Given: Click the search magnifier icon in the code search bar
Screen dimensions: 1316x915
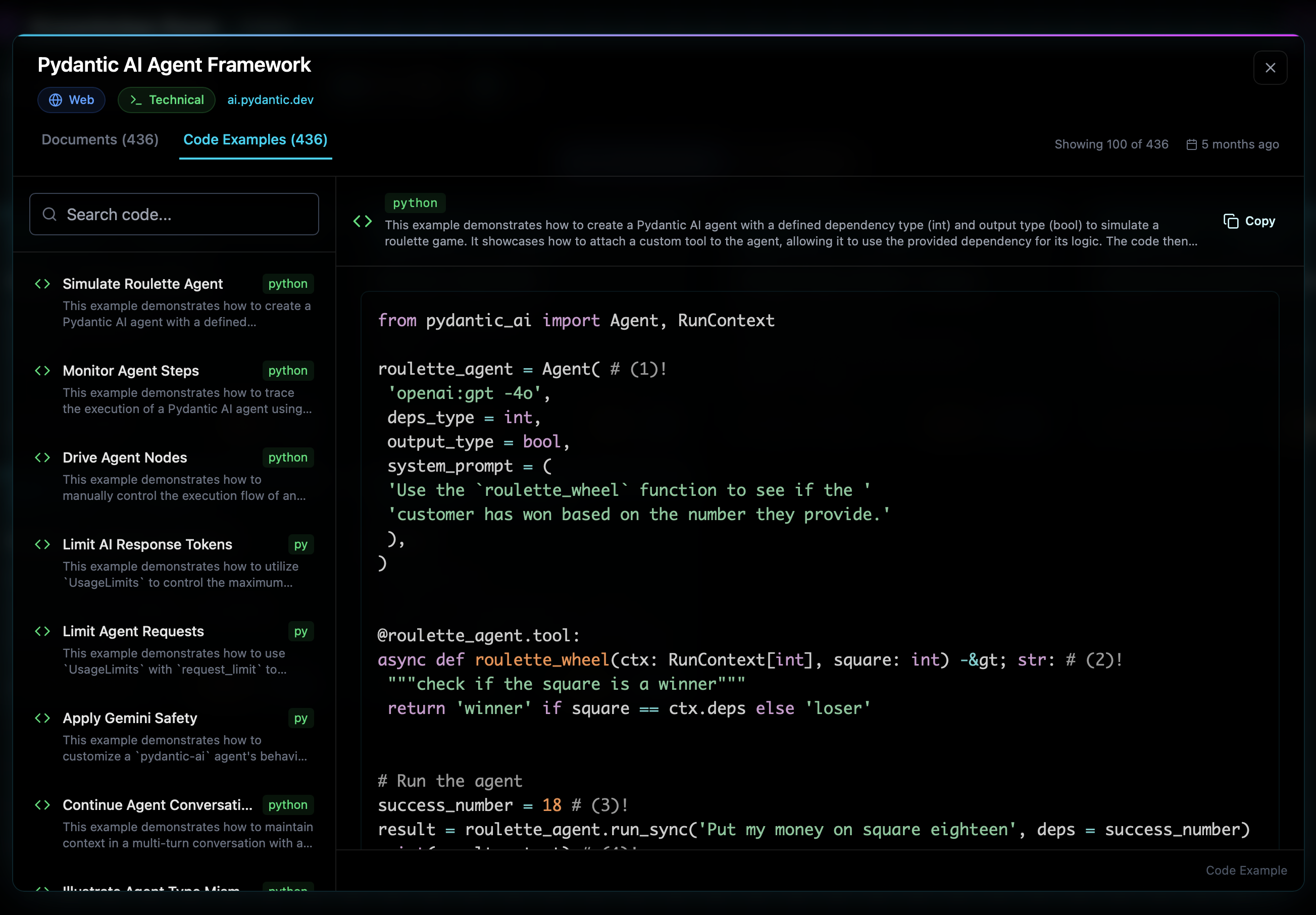Looking at the screenshot, I should [50, 214].
